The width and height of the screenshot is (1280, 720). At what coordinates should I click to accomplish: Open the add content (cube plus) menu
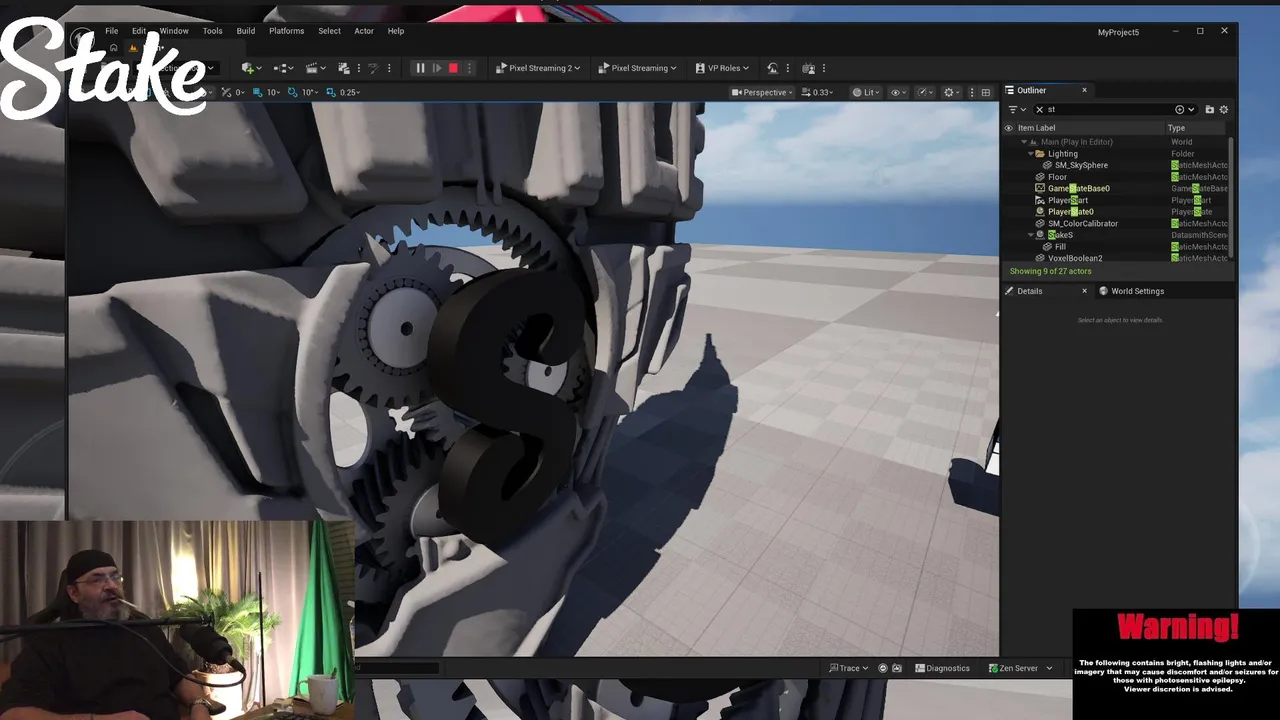pos(251,68)
